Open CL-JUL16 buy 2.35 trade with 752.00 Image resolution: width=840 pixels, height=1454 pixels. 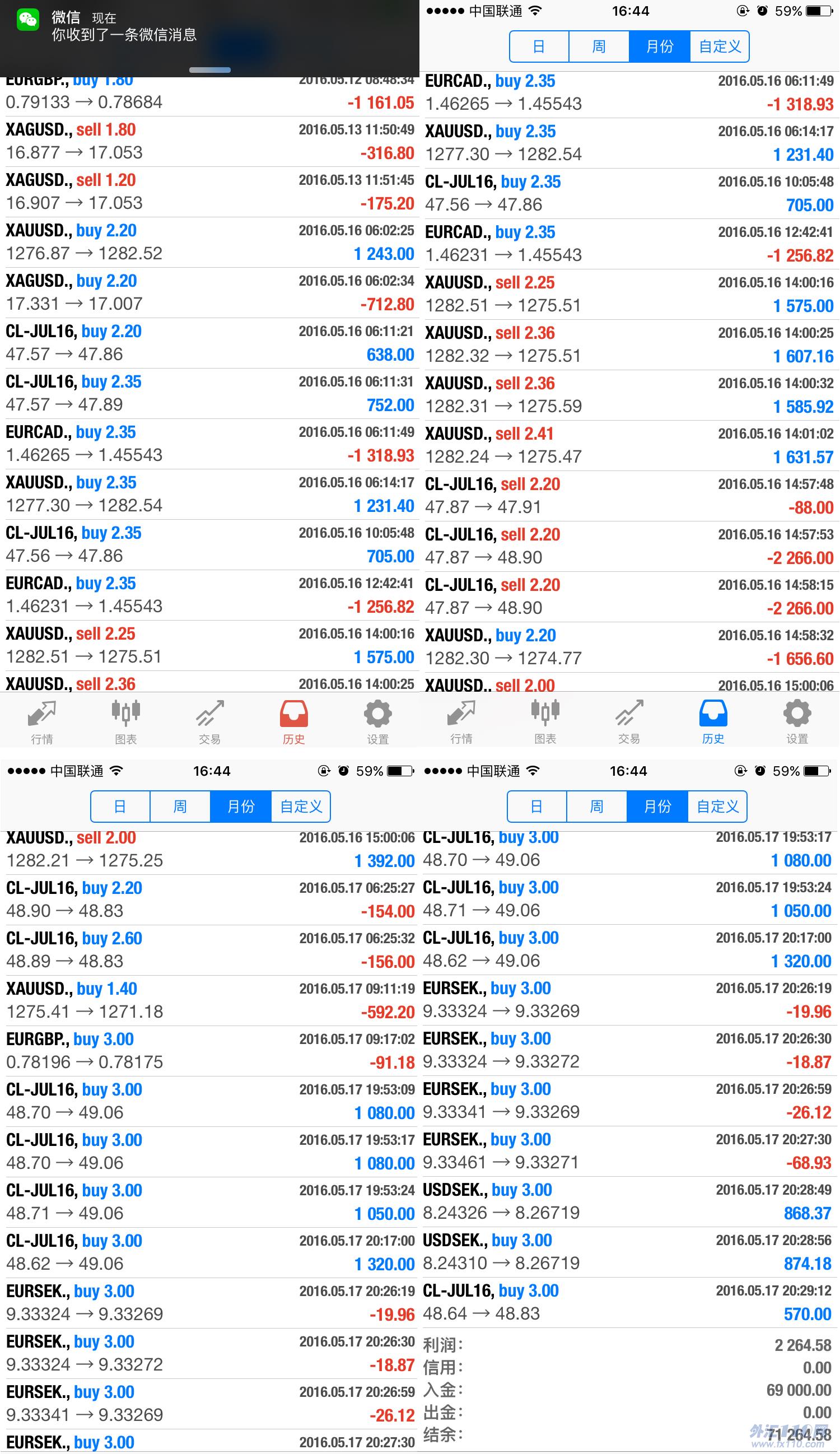coord(210,394)
